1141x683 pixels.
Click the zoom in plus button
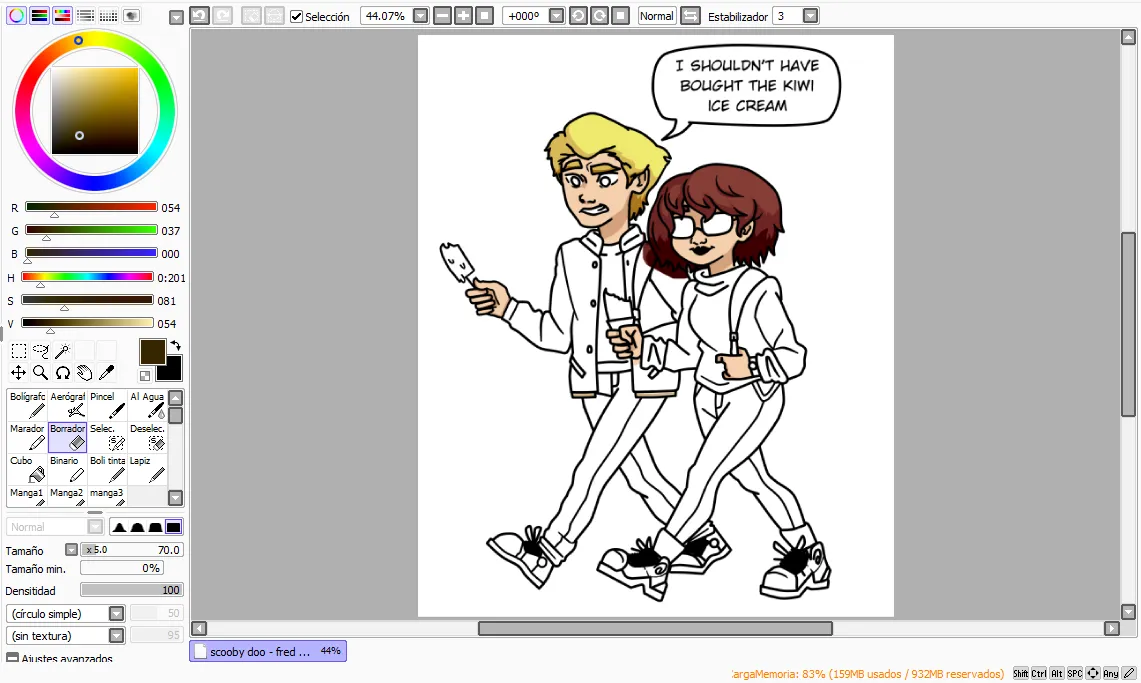pos(463,16)
